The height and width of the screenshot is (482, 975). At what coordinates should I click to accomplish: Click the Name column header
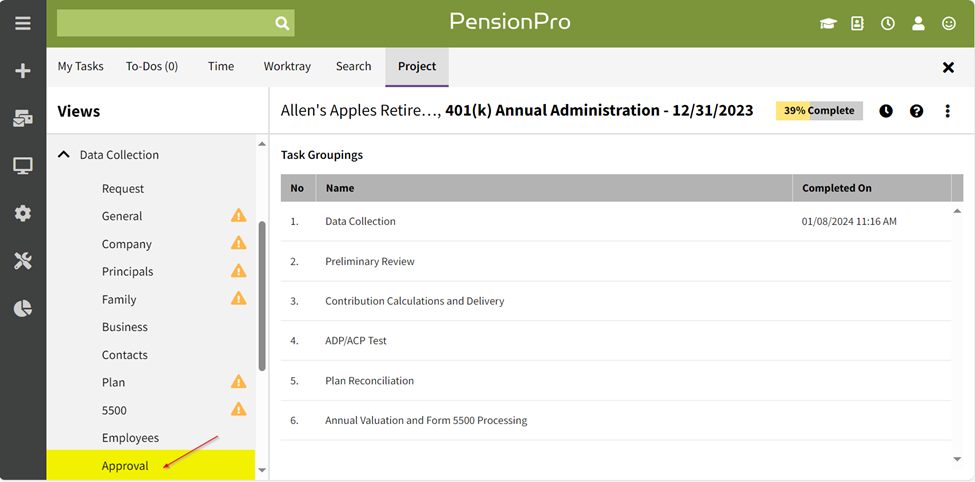tap(554, 188)
